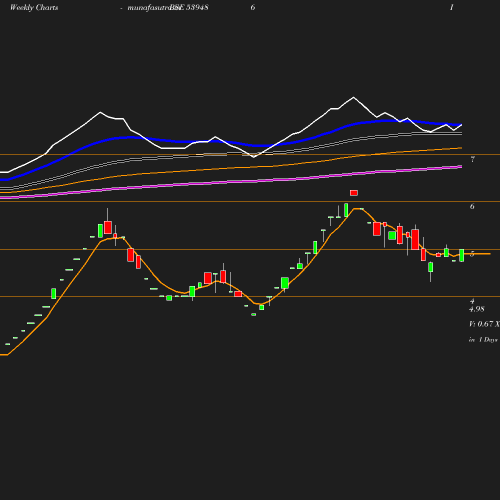Click the 'in 1 Days' label
500x500 pixels.
[x=483, y=340]
